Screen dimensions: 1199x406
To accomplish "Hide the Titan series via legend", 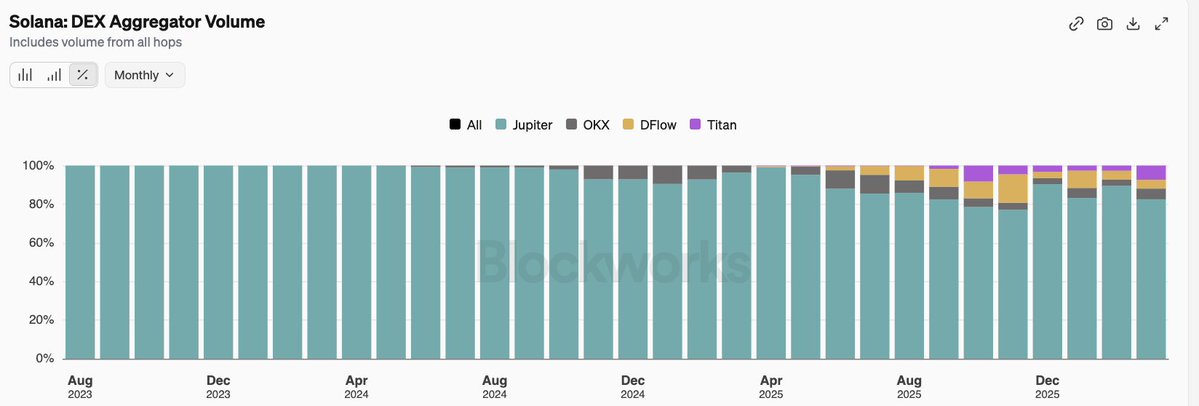I will (x=720, y=125).
